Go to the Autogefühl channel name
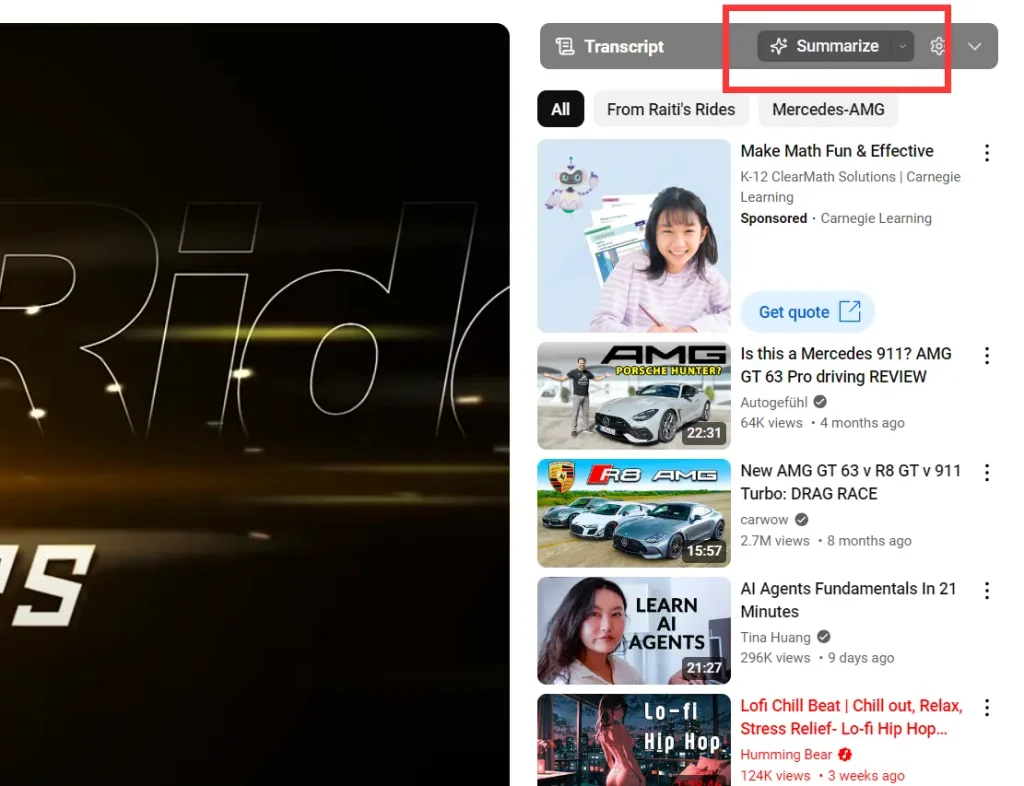Image resolution: width=1024 pixels, height=786 pixels. 775,402
